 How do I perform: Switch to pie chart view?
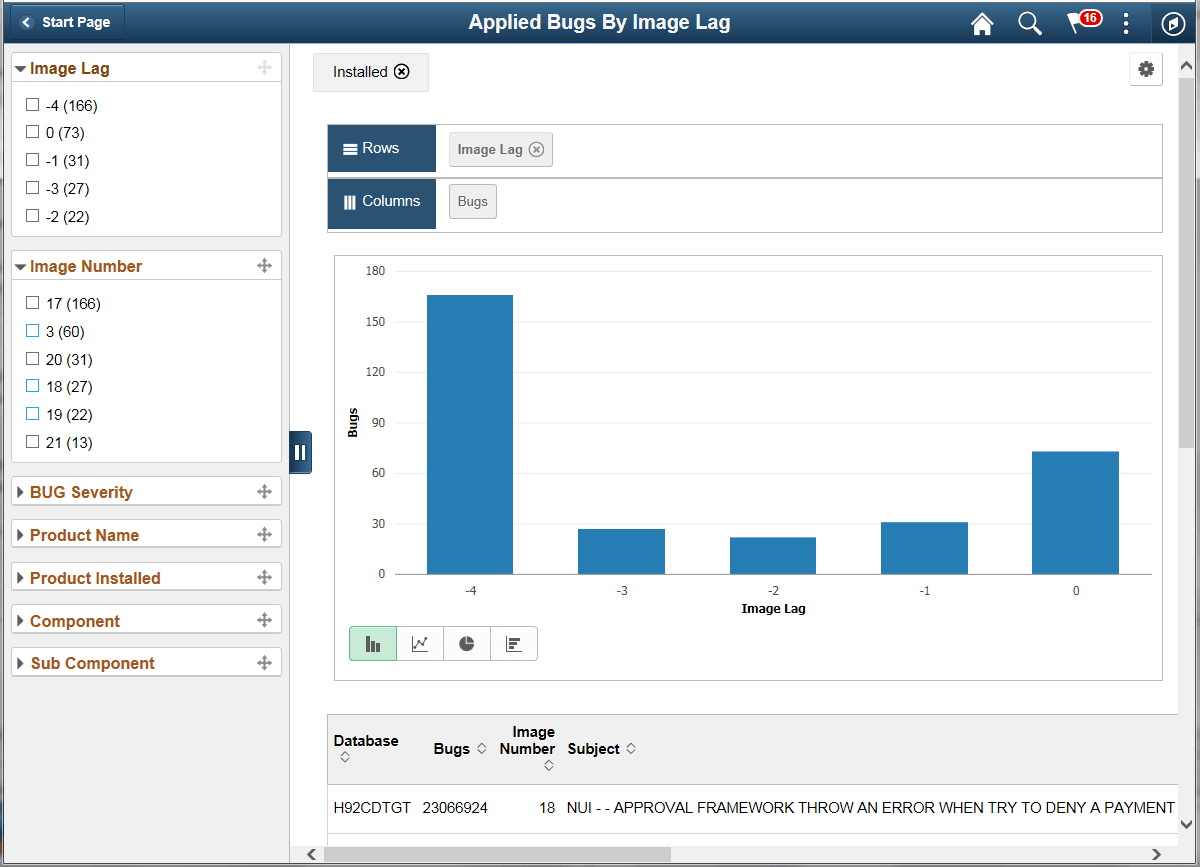467,644
